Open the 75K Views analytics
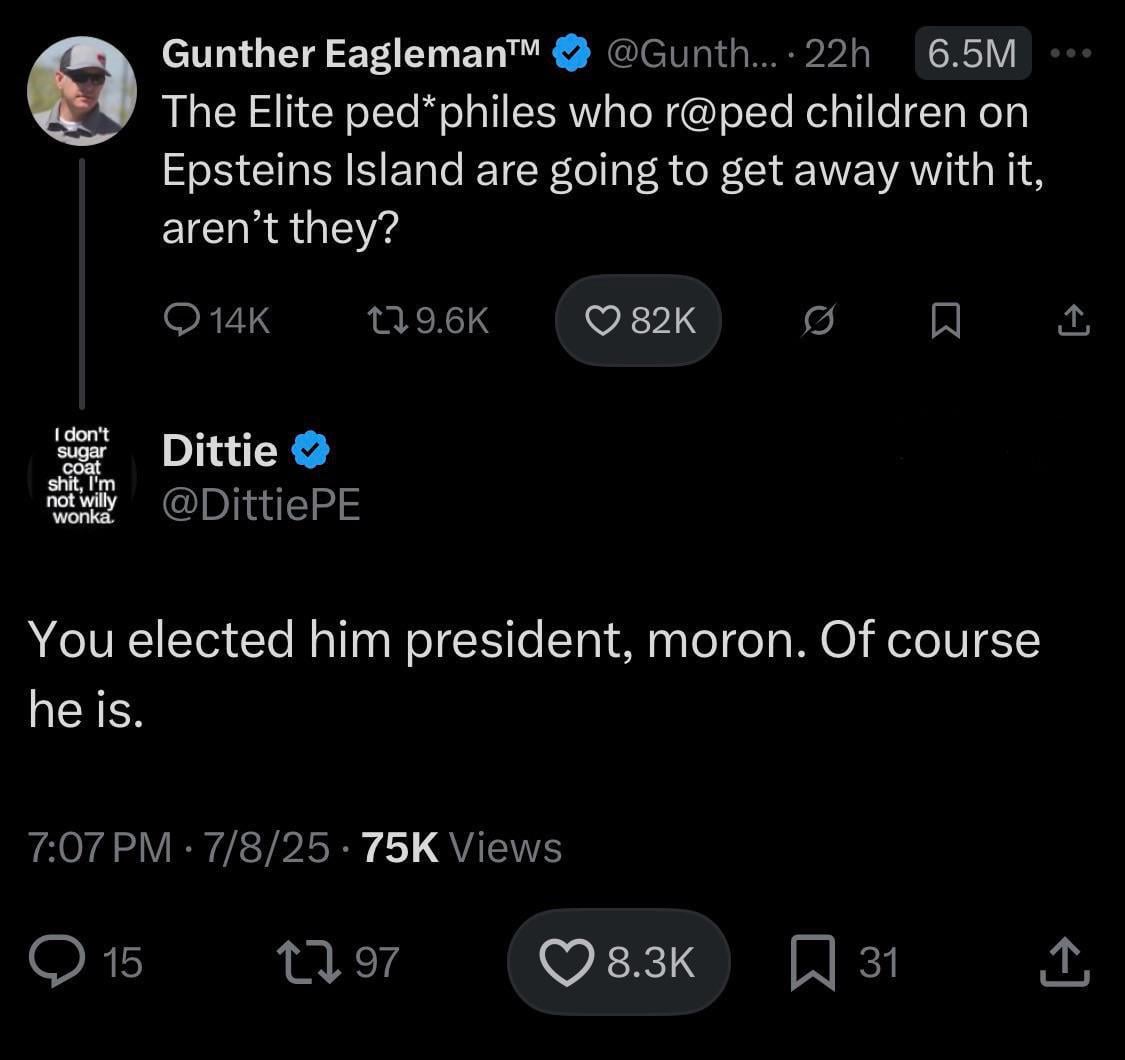The width and height of the screenshot is (1125, 1060). [x=460, y=848]
